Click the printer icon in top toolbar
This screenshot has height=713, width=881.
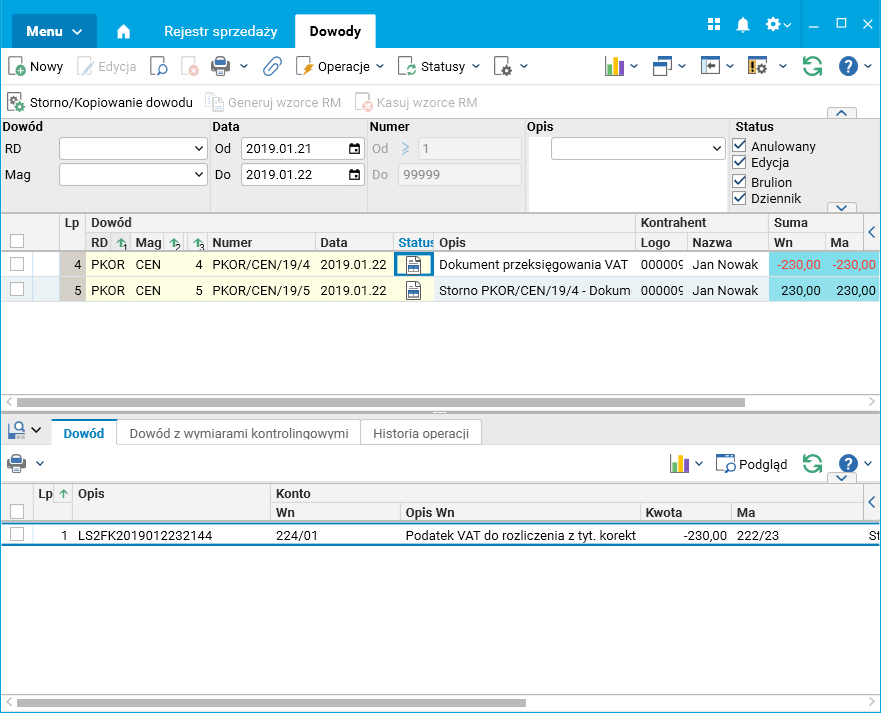220,67
